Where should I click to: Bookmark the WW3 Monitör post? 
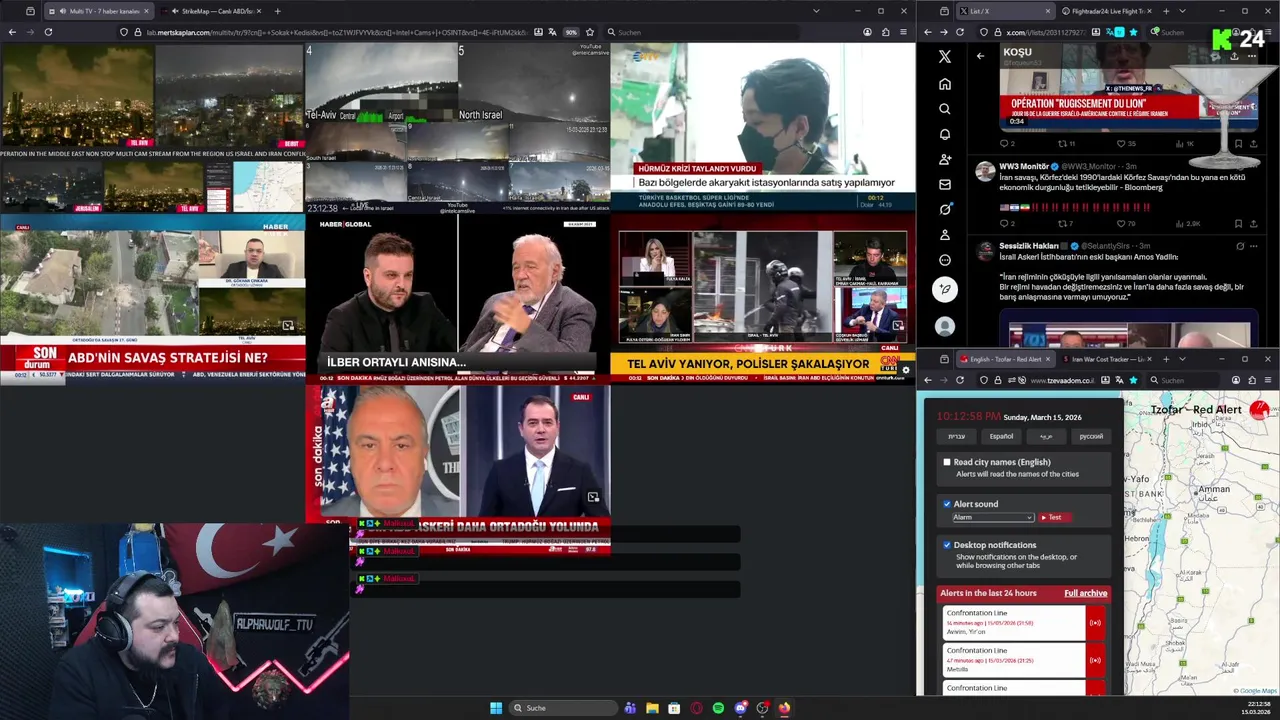(1238, 224)
